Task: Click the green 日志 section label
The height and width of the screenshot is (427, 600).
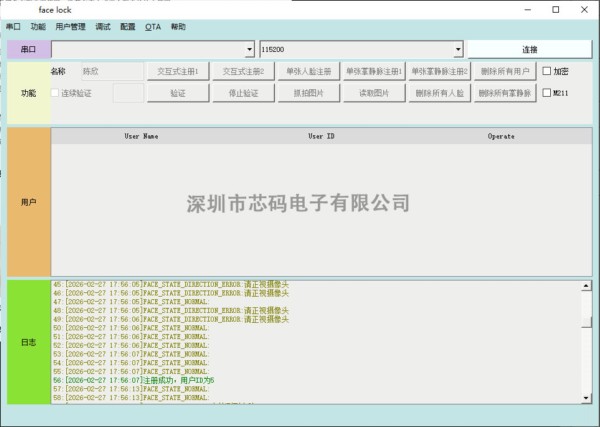Action: (x=29, y=342)
